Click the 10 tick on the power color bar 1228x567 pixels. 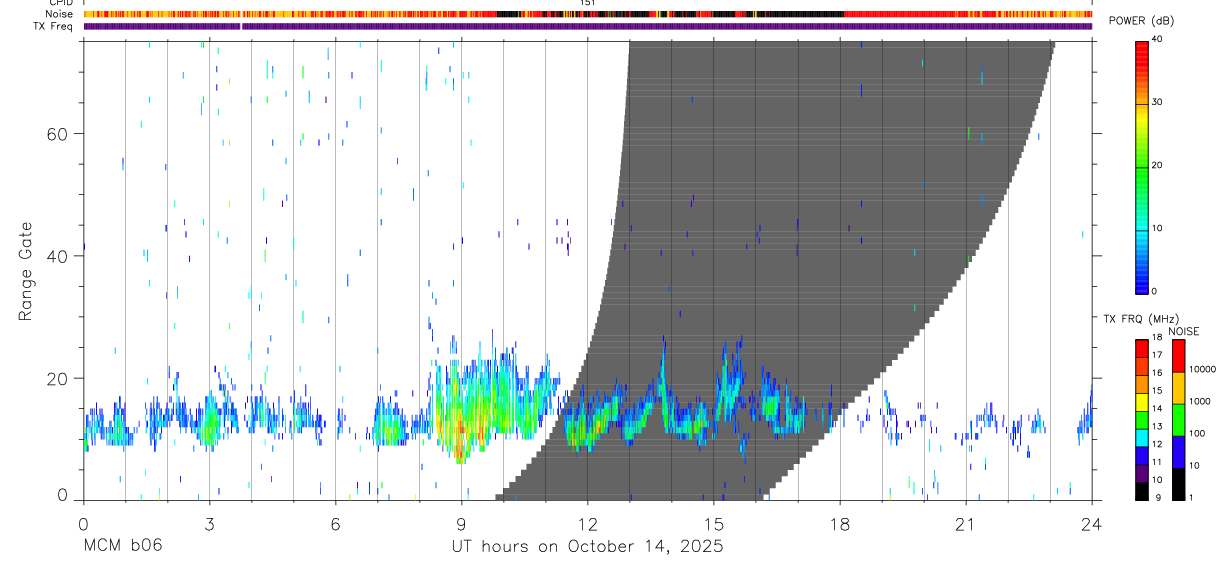[1158, 228]
